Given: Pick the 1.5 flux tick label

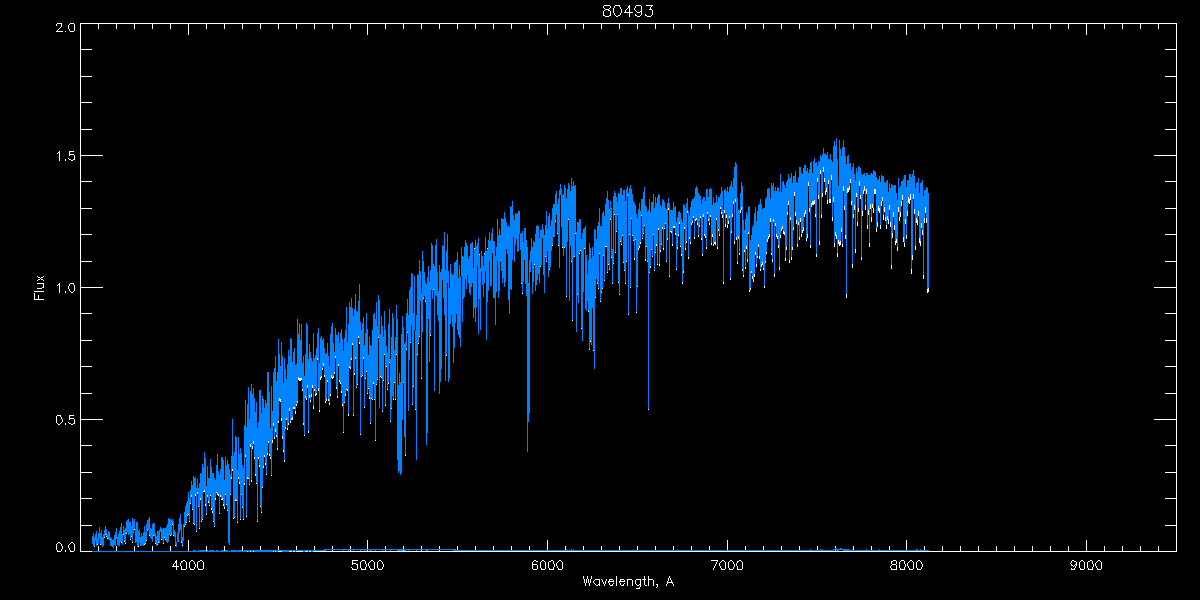Looking at the screenshot, I should coord(64,157).
